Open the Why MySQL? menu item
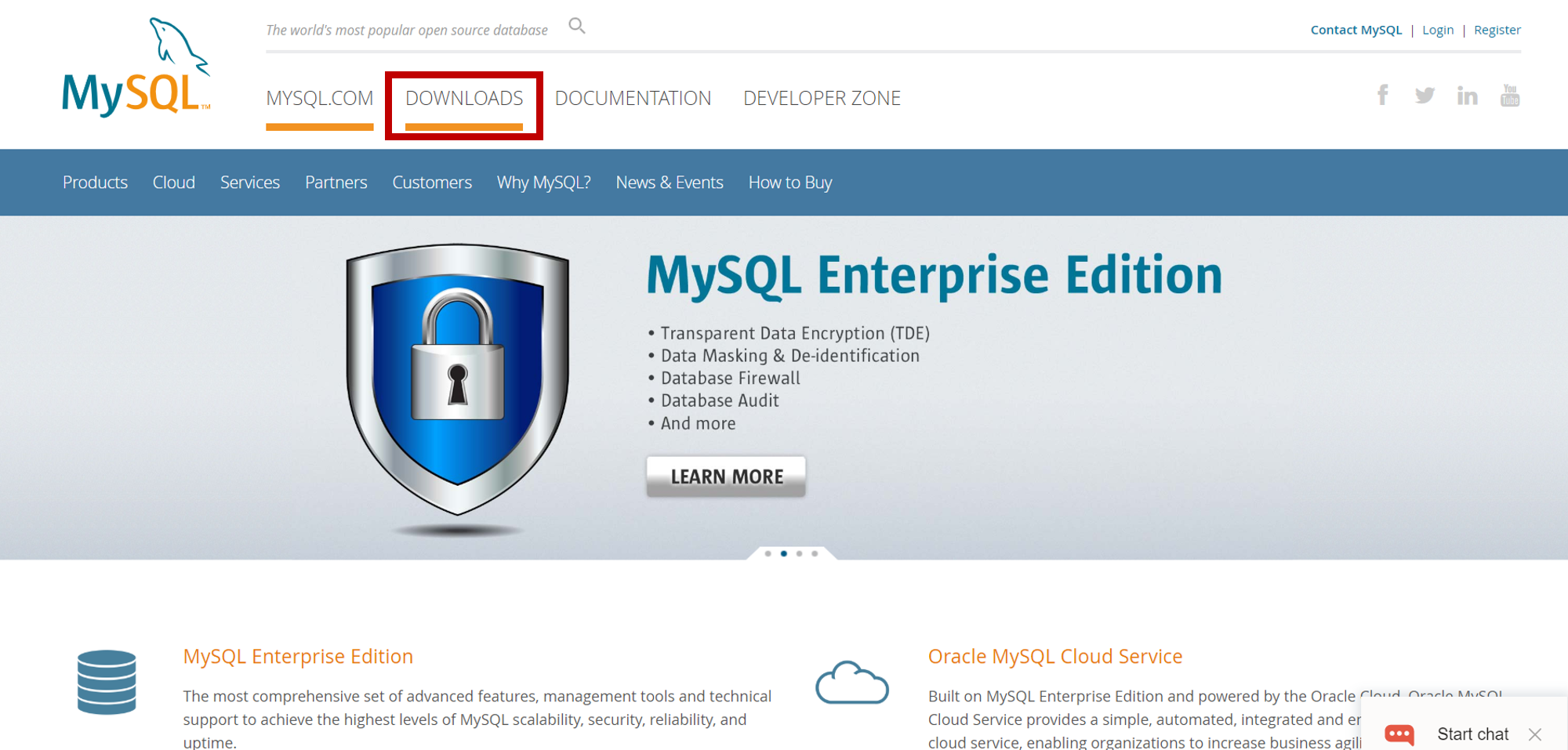 tap(544, 183)
